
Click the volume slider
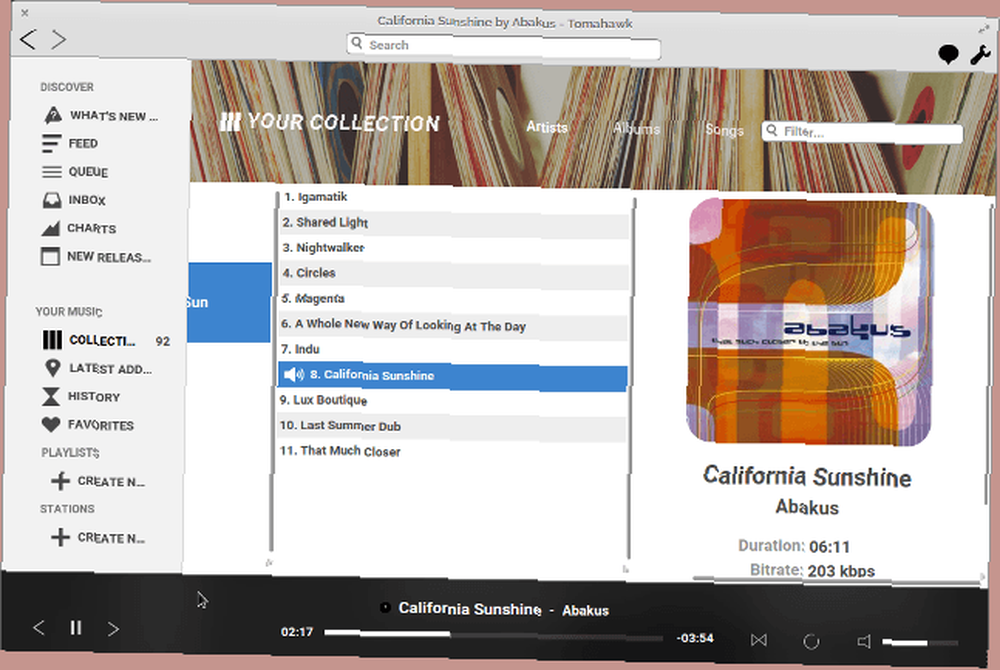click(x=920, y=643)
